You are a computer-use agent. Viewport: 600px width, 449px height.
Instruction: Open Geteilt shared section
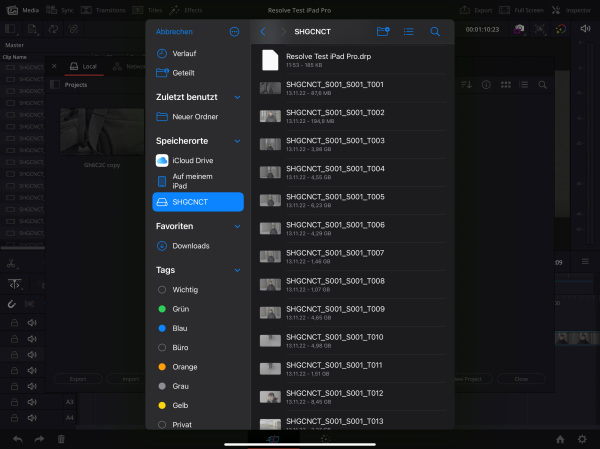tap(198, 73)
